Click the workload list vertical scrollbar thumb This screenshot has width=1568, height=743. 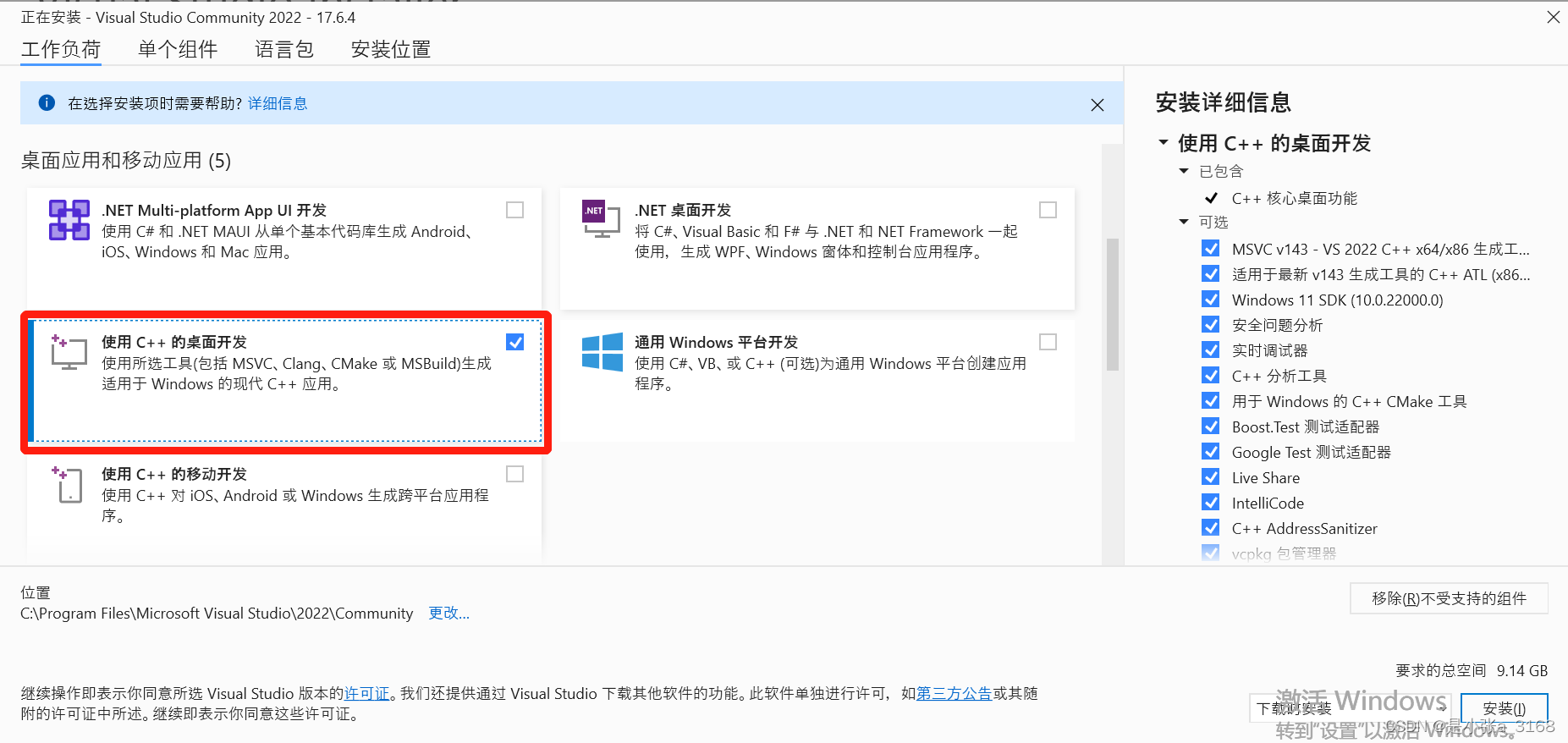click(1113, 305)
